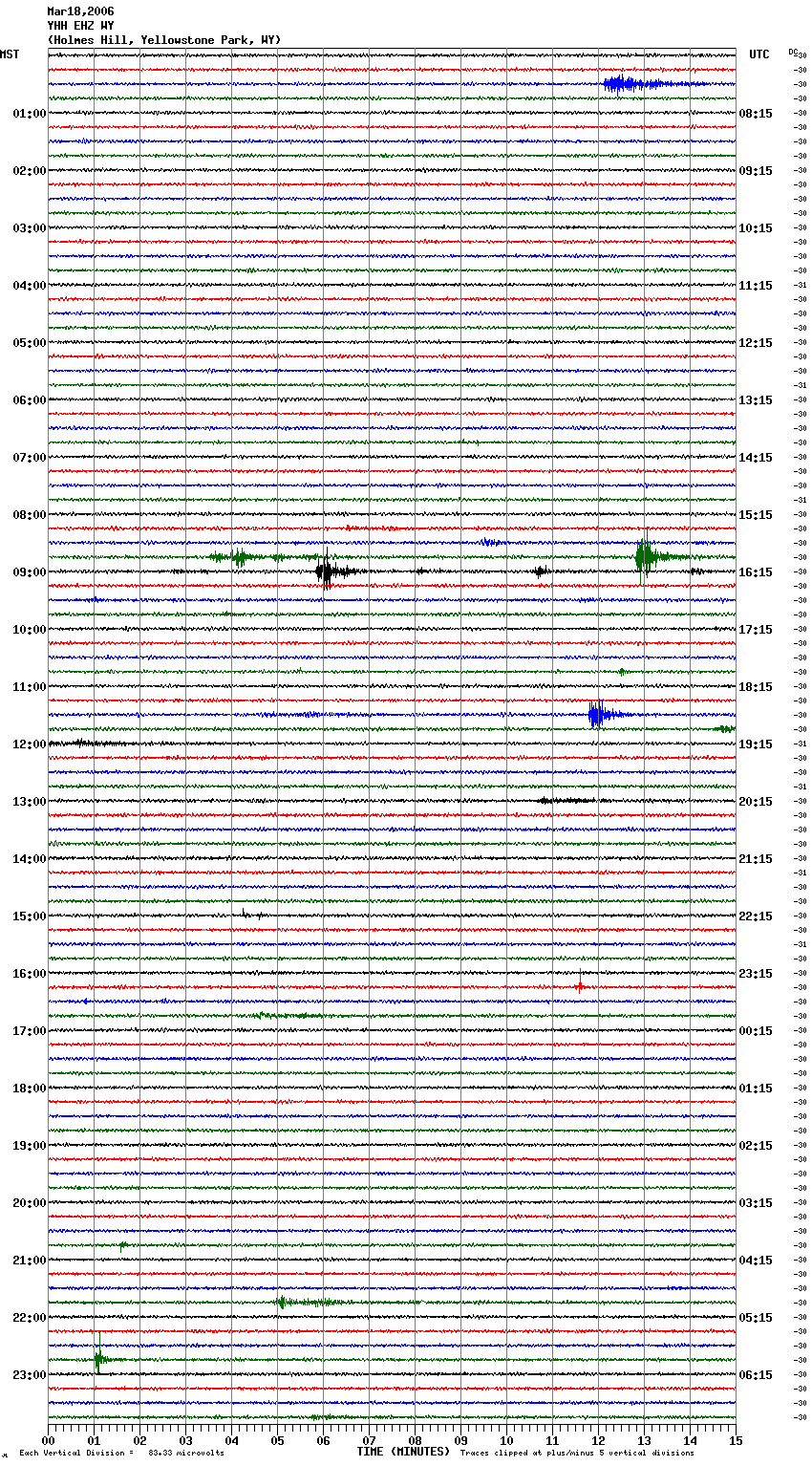Click the 21:15 UTC time label
812x1466 pixels.
756,859
